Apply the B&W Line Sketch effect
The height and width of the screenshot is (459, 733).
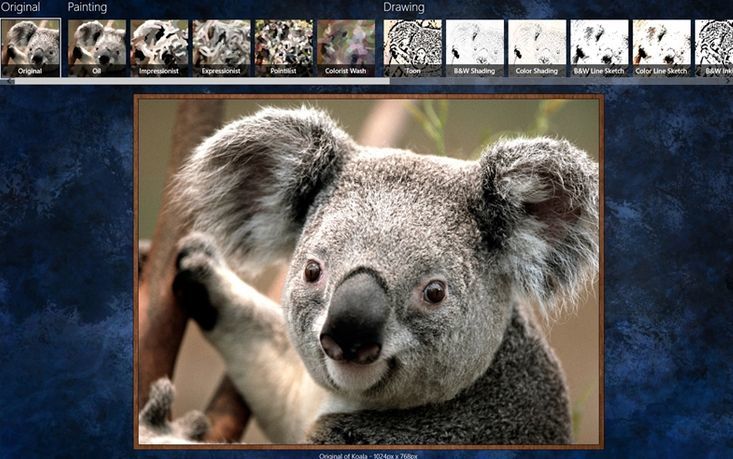click(x=599, y=48)
